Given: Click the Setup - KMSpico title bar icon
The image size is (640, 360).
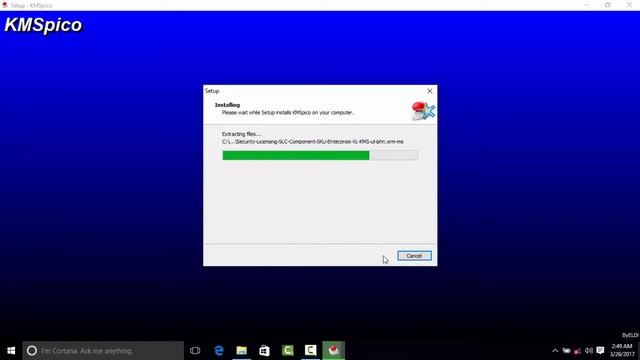Looking at the screenshot, I should click(5, 5).
